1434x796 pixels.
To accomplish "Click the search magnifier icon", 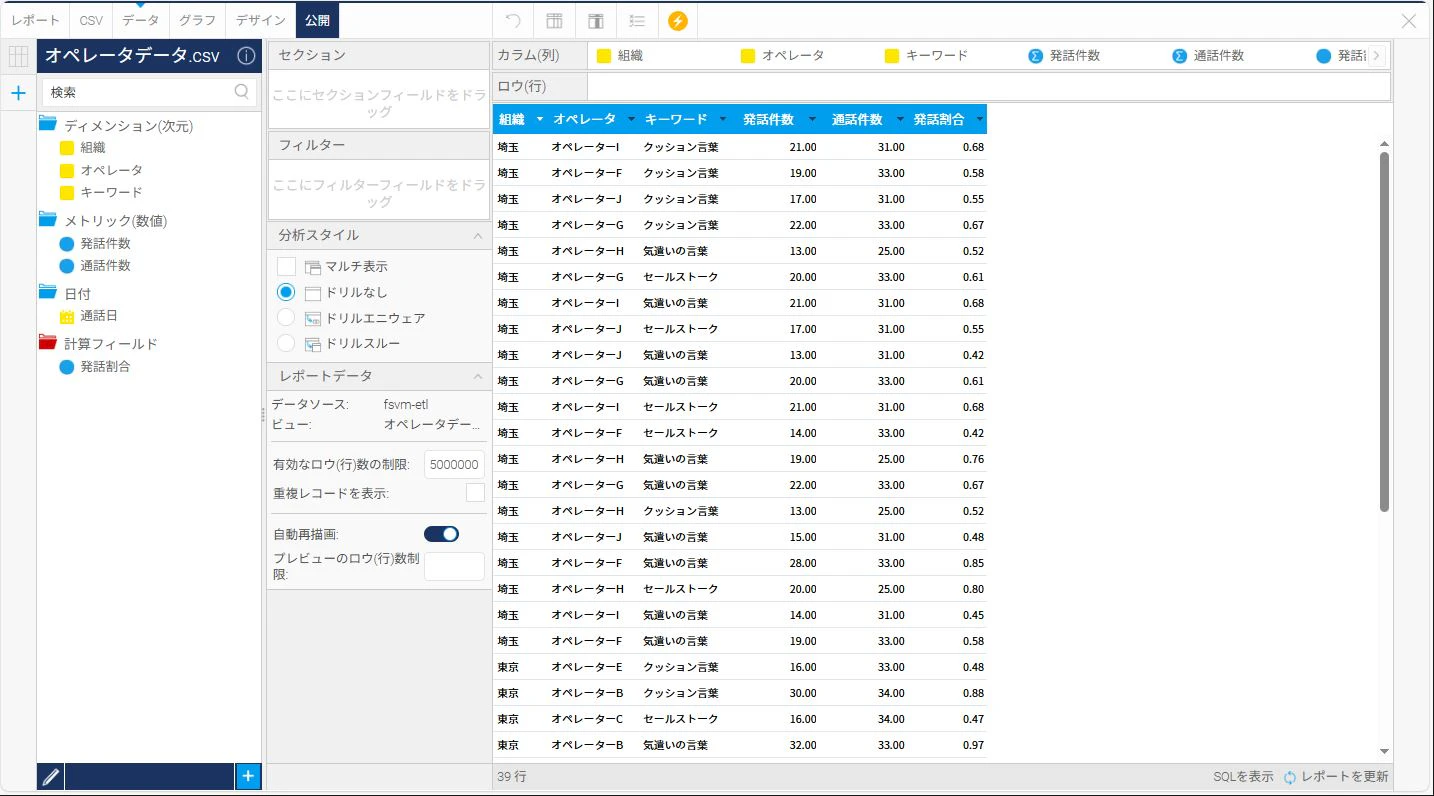I will click(242, 91).
